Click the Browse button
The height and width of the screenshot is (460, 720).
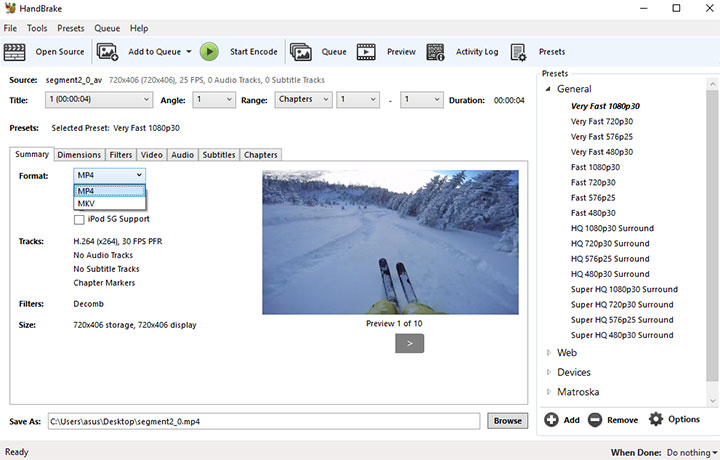(507, 421)
